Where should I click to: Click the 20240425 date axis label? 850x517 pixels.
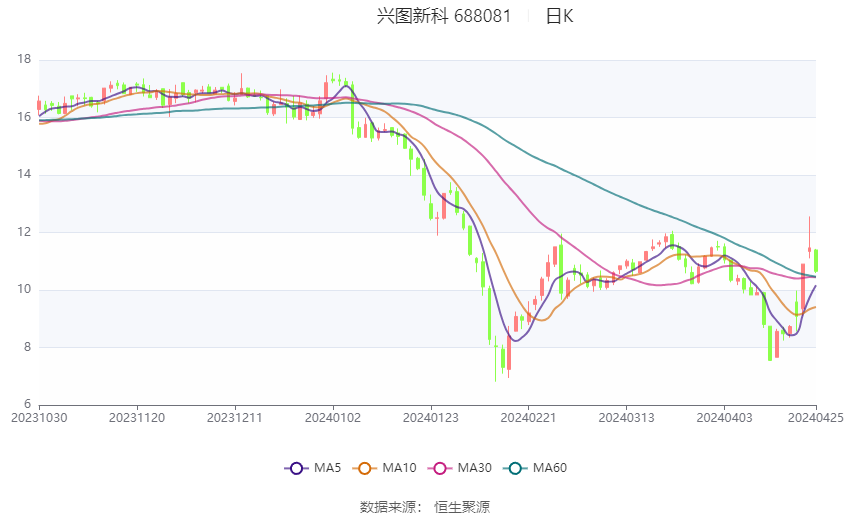[x=816, y=418]
